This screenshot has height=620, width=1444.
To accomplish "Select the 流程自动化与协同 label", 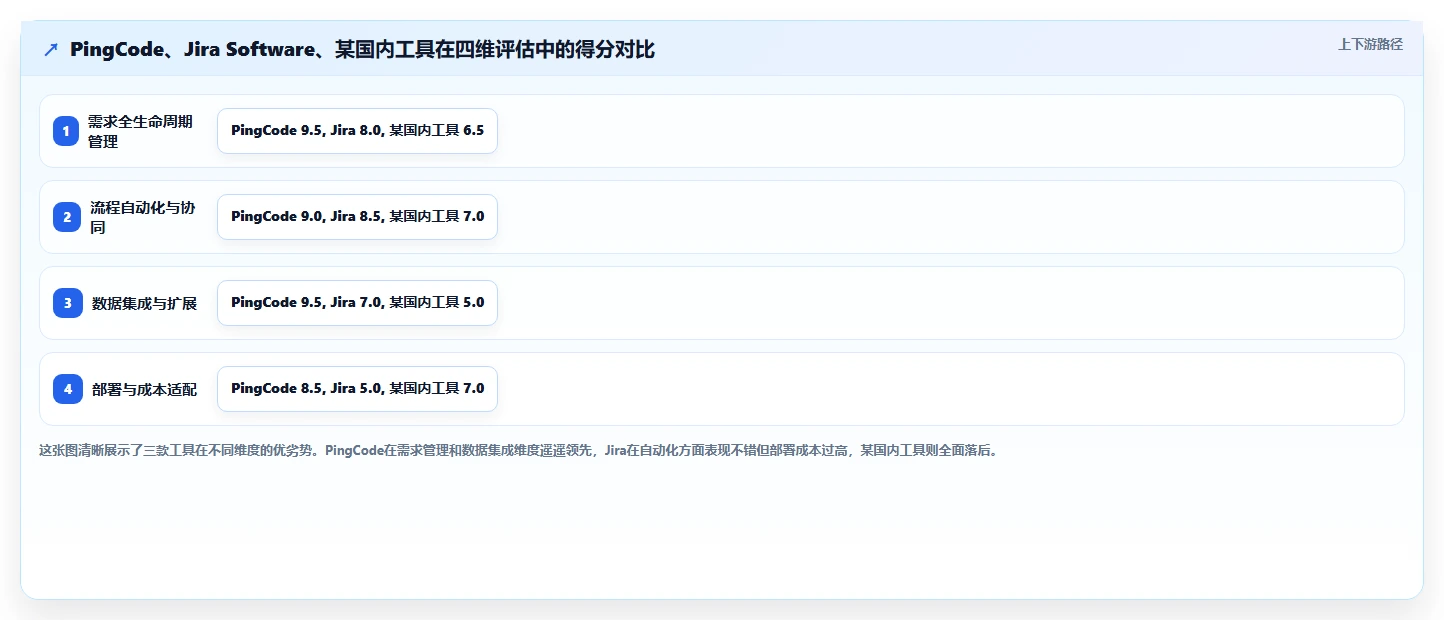I will pos(142,217).
